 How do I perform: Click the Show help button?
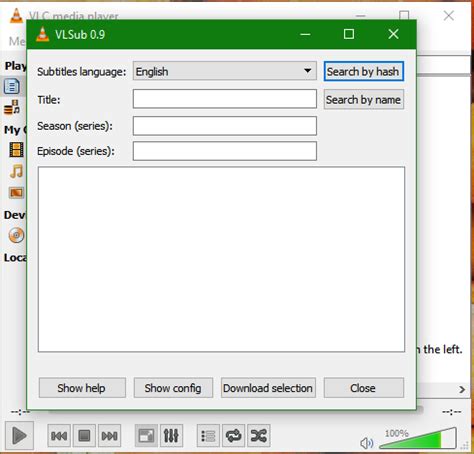point(82,388)
